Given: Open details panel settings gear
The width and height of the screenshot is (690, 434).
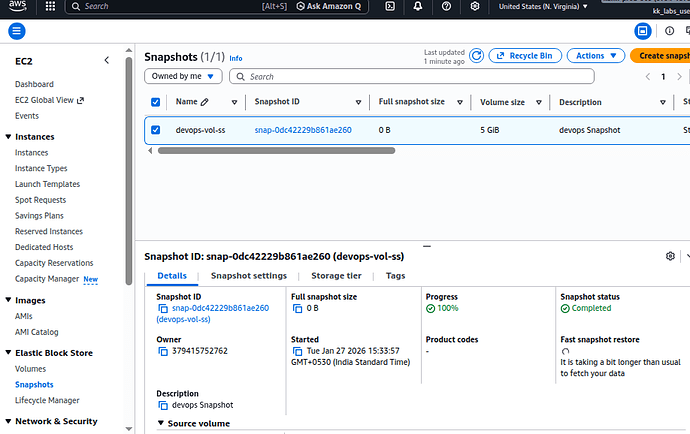Looking at the screenshot, I should [x=670, y=256].
